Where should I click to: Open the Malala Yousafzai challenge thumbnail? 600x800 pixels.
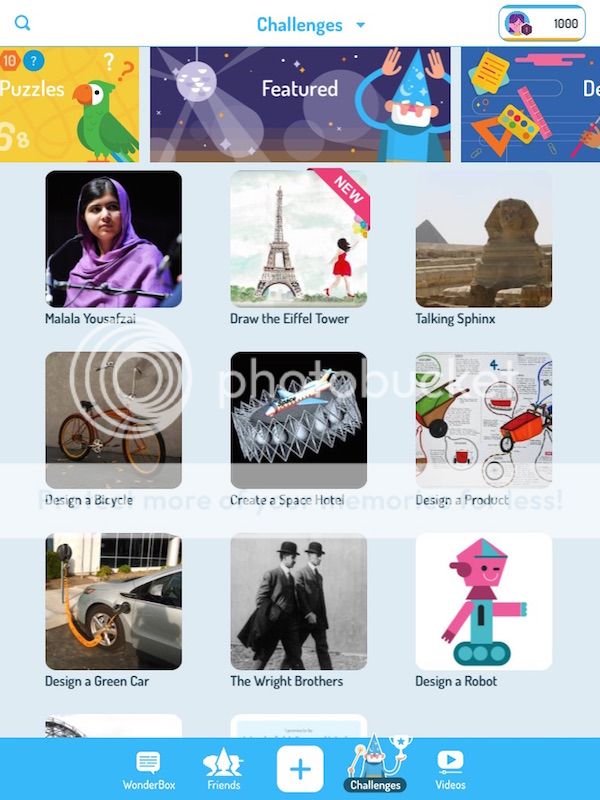[x=113, y=239]
